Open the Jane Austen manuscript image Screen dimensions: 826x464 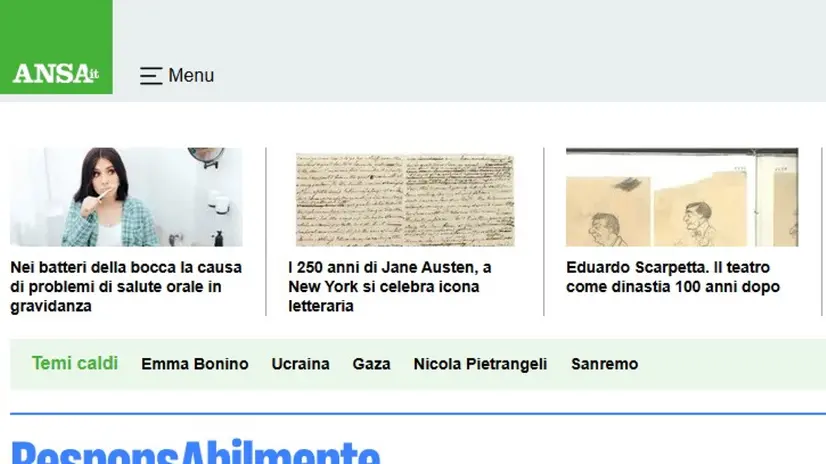point(405,200)
